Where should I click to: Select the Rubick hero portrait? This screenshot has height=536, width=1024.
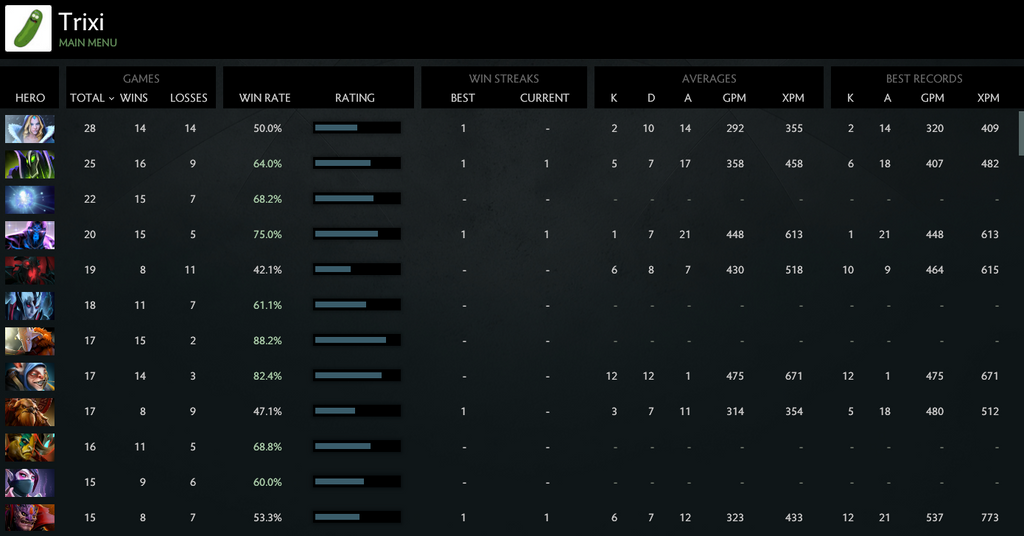[x=30, y=164]
